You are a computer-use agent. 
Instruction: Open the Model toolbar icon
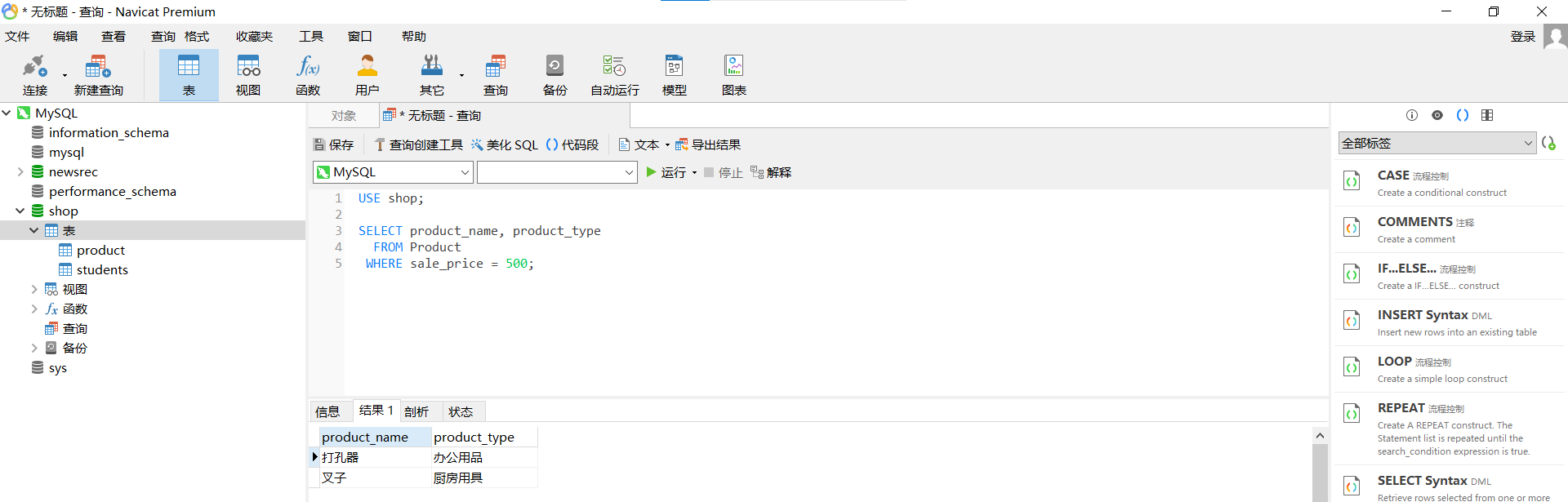coord(675,74)
